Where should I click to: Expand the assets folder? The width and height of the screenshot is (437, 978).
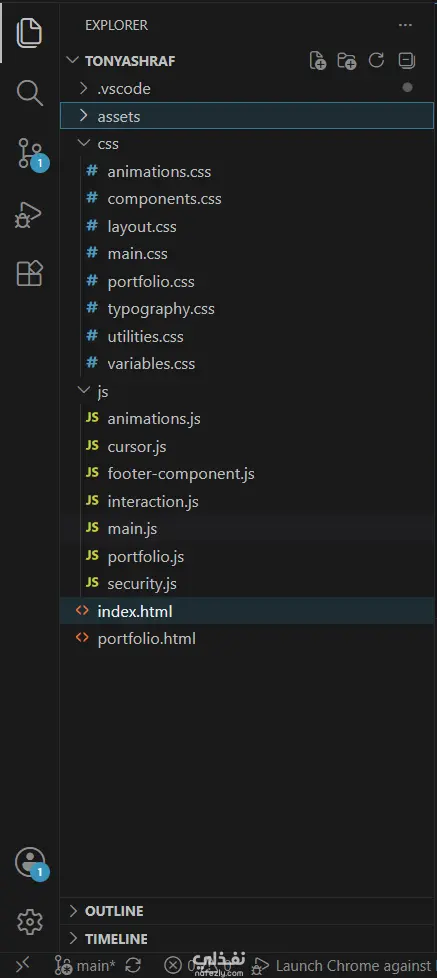[247, 116]
